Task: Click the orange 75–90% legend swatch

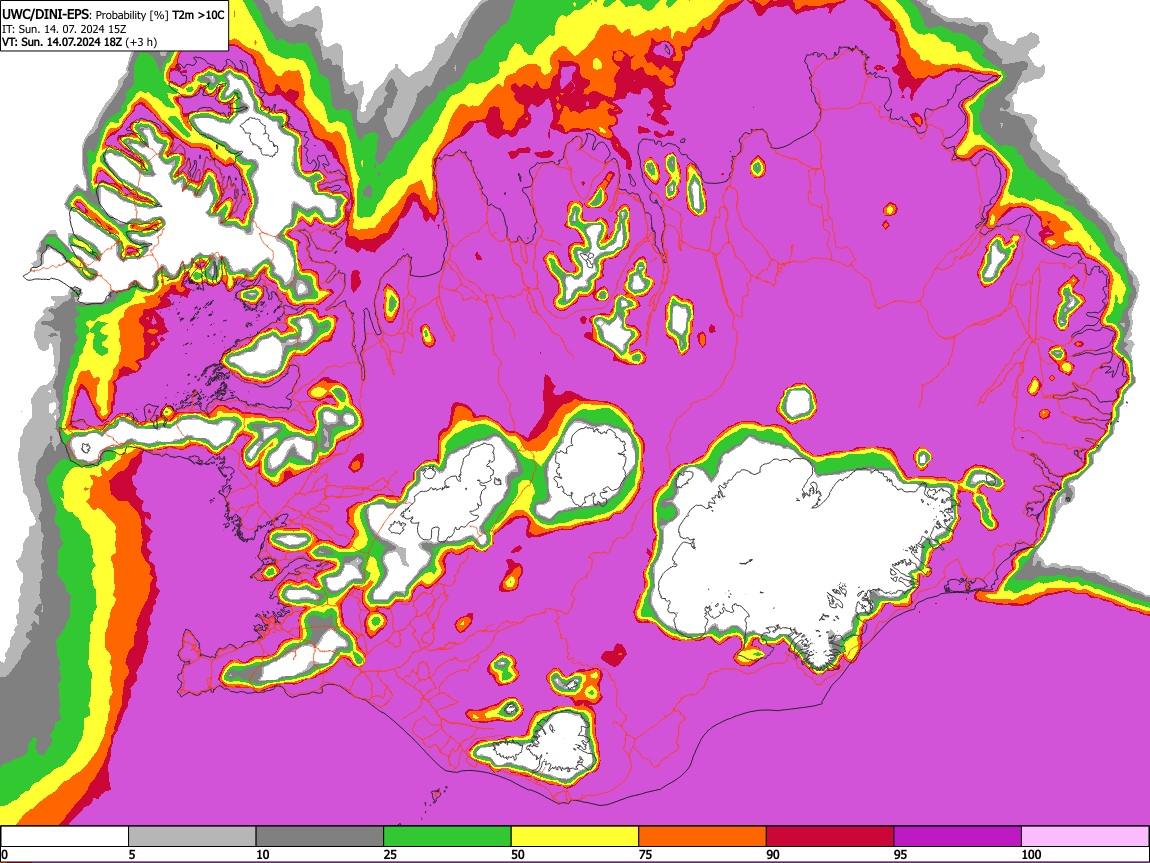Action: [x=703, y=836]
